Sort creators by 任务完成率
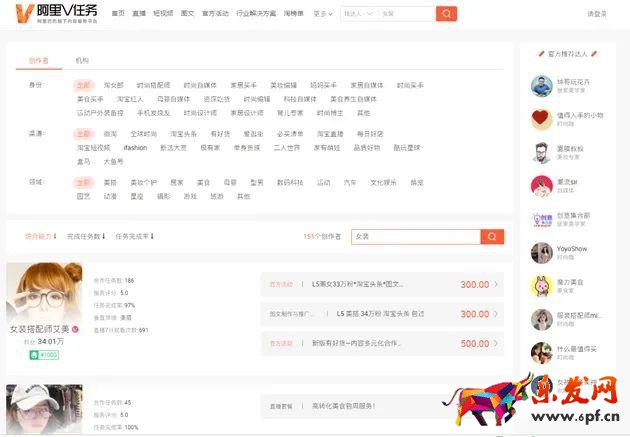The width and height of the screenshot is (630, 437). (135, 236)
